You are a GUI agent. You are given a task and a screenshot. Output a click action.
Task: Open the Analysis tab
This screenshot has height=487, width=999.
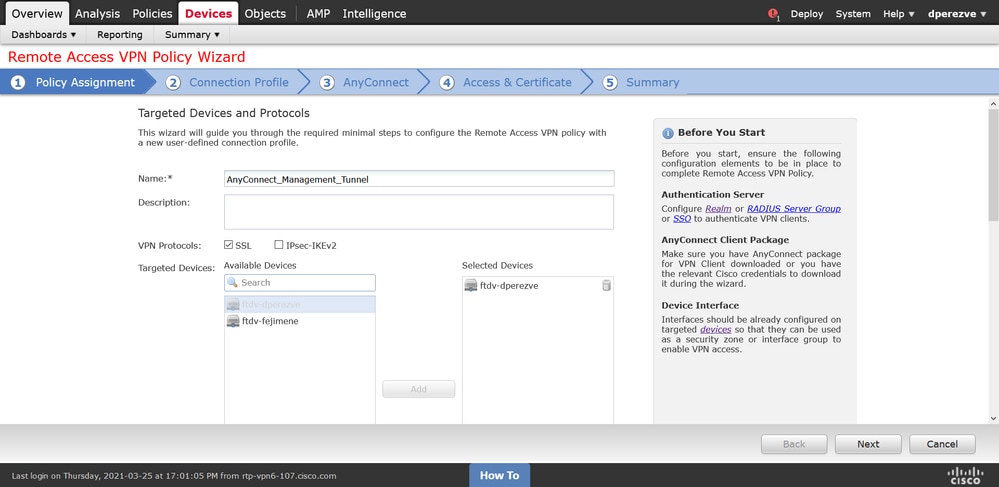pos(97,13)
